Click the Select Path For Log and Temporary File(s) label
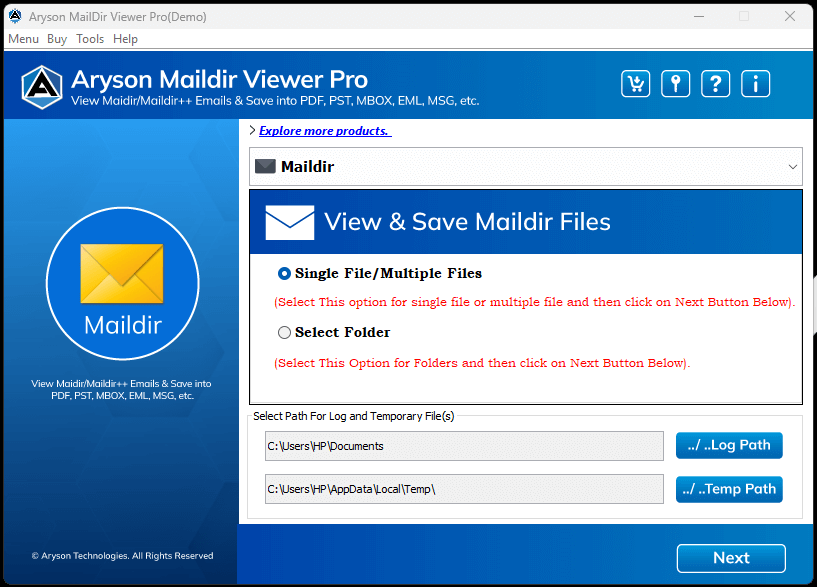This screenshot has height=587, width=817. (354, 416)
